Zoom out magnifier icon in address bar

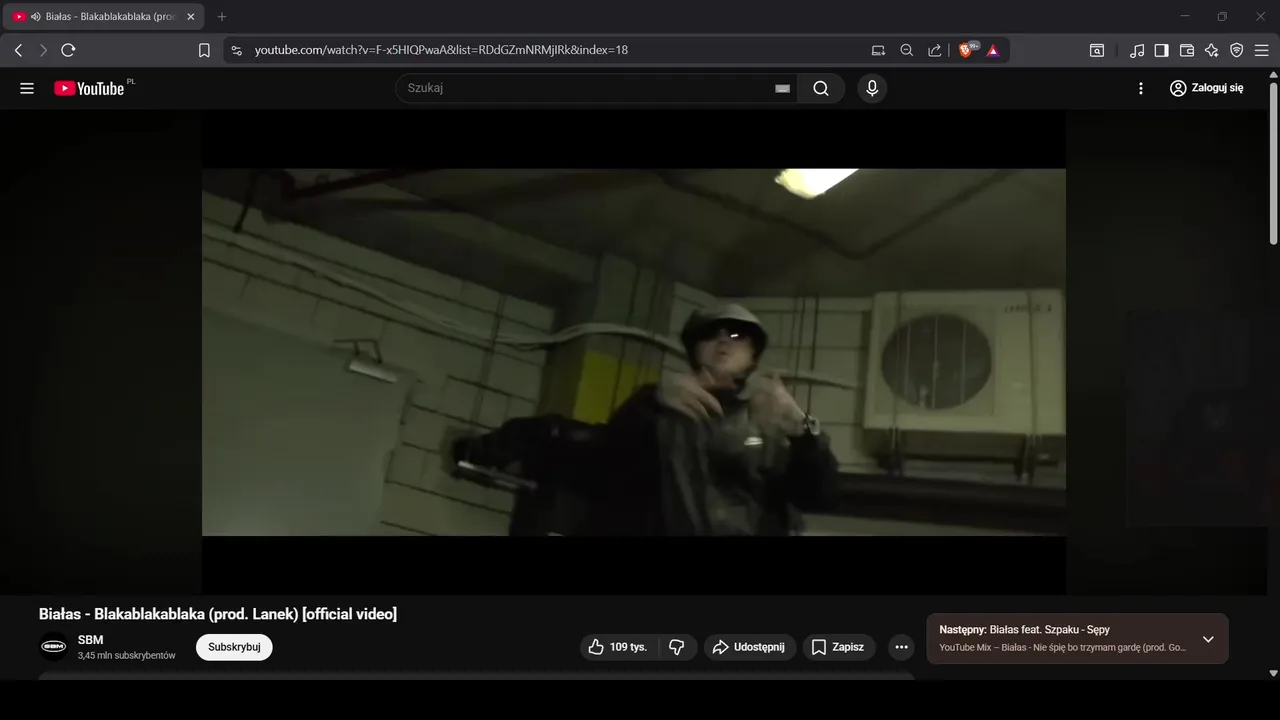coord(907,50)
